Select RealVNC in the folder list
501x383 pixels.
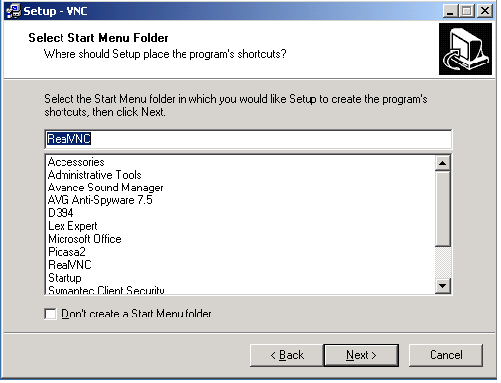pos(70,265)
